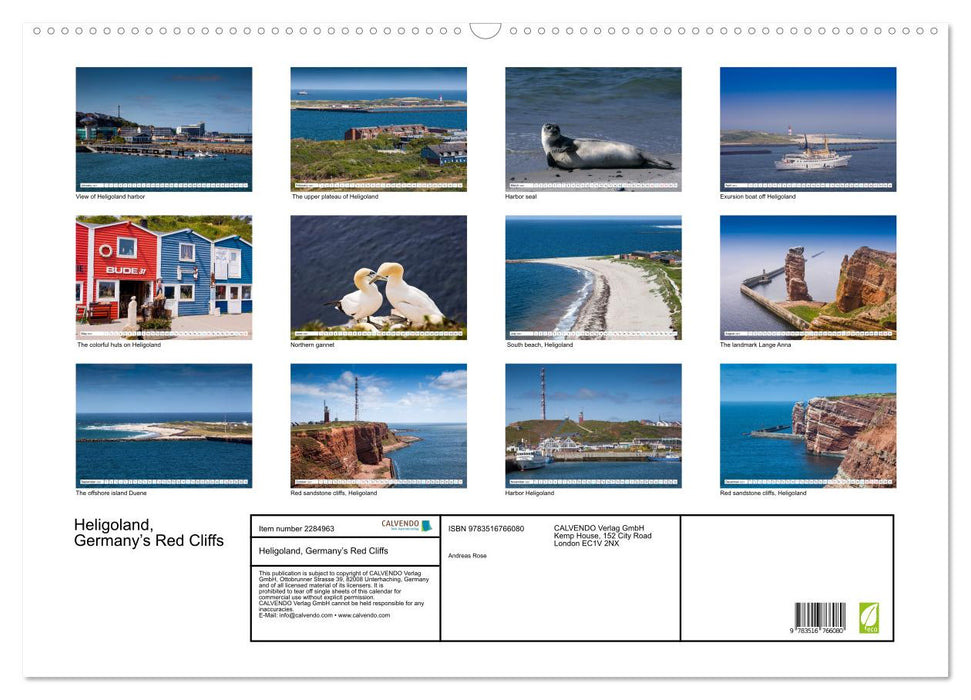The width and height of the screenshot is (971, 700).
Task: Select the upper plateau of Heligoland photo
Action: pos(378,129)
